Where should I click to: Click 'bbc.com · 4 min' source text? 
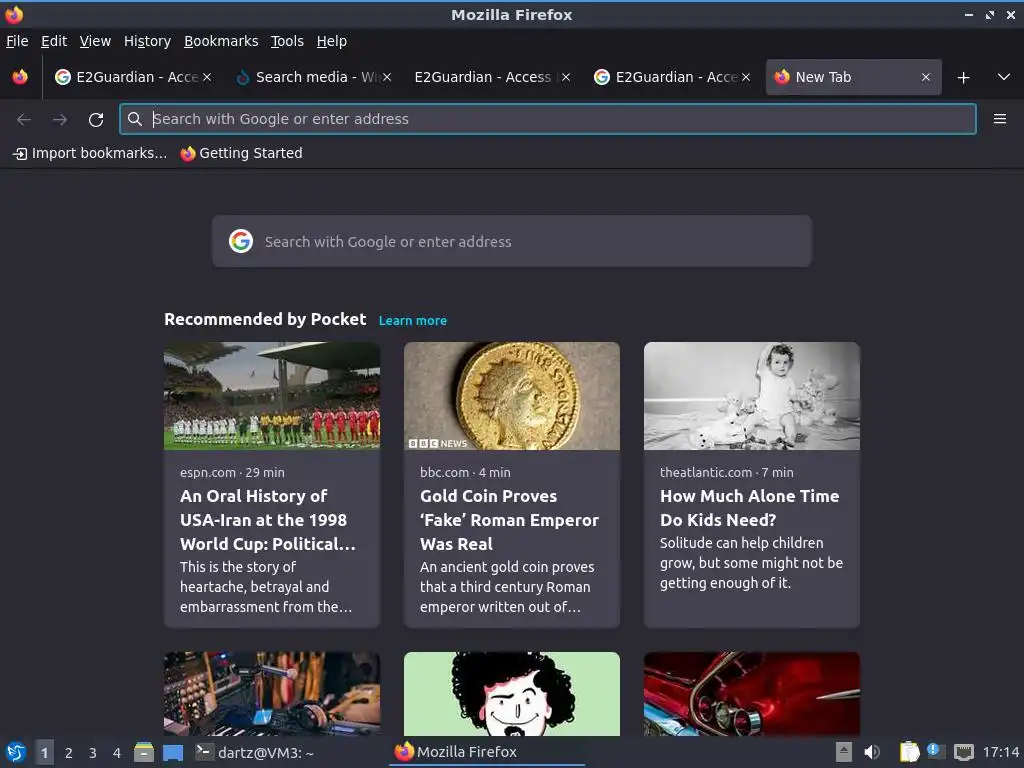465,472
